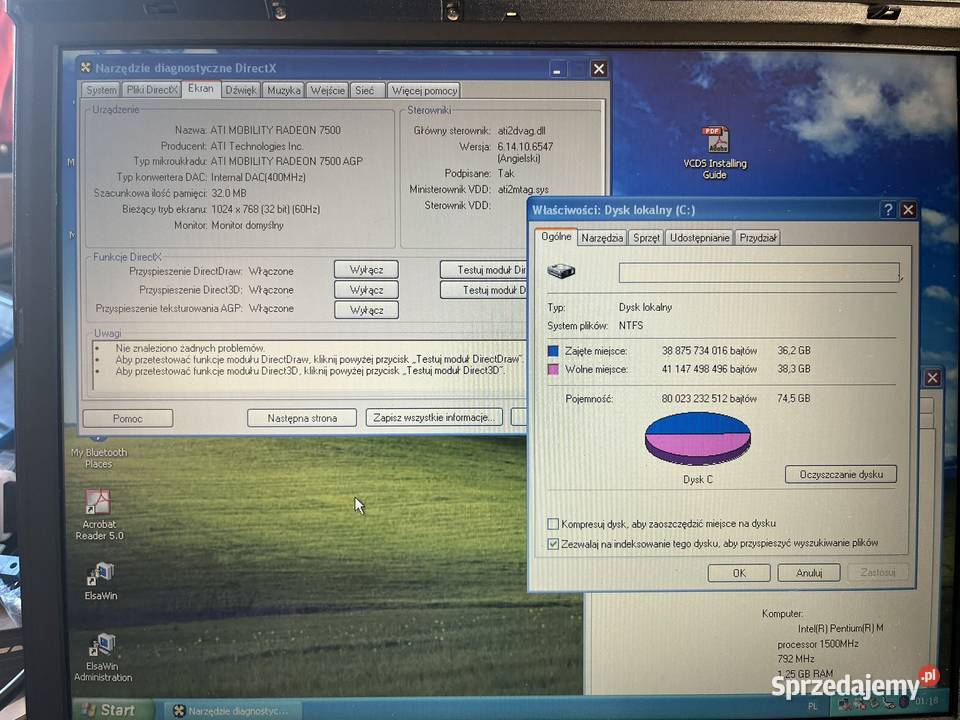Open the Więcej pomocy tab
This screenshot has height=720, width=960.
(424, 91)
